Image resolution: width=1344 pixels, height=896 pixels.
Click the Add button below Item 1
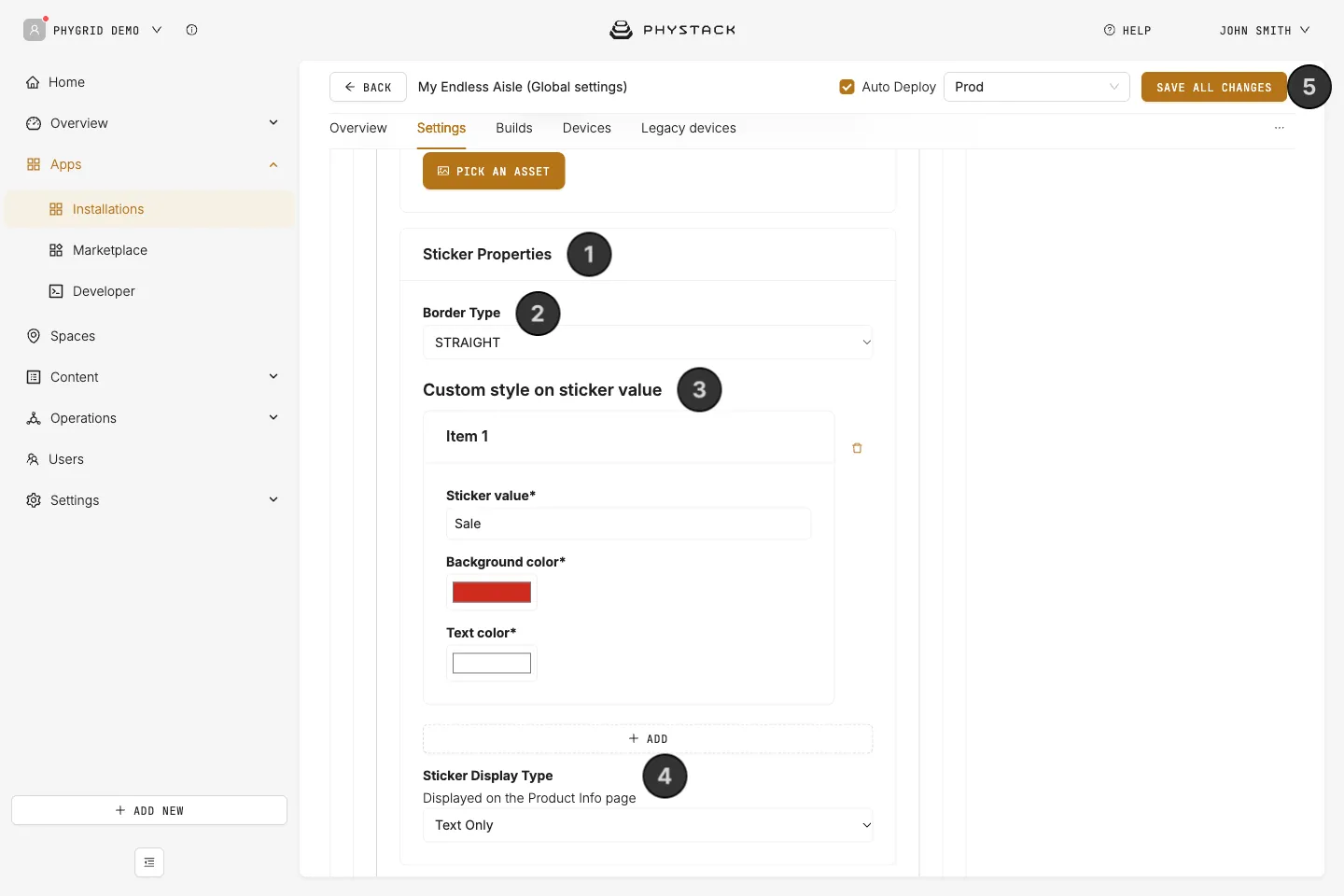pos(648,739)
